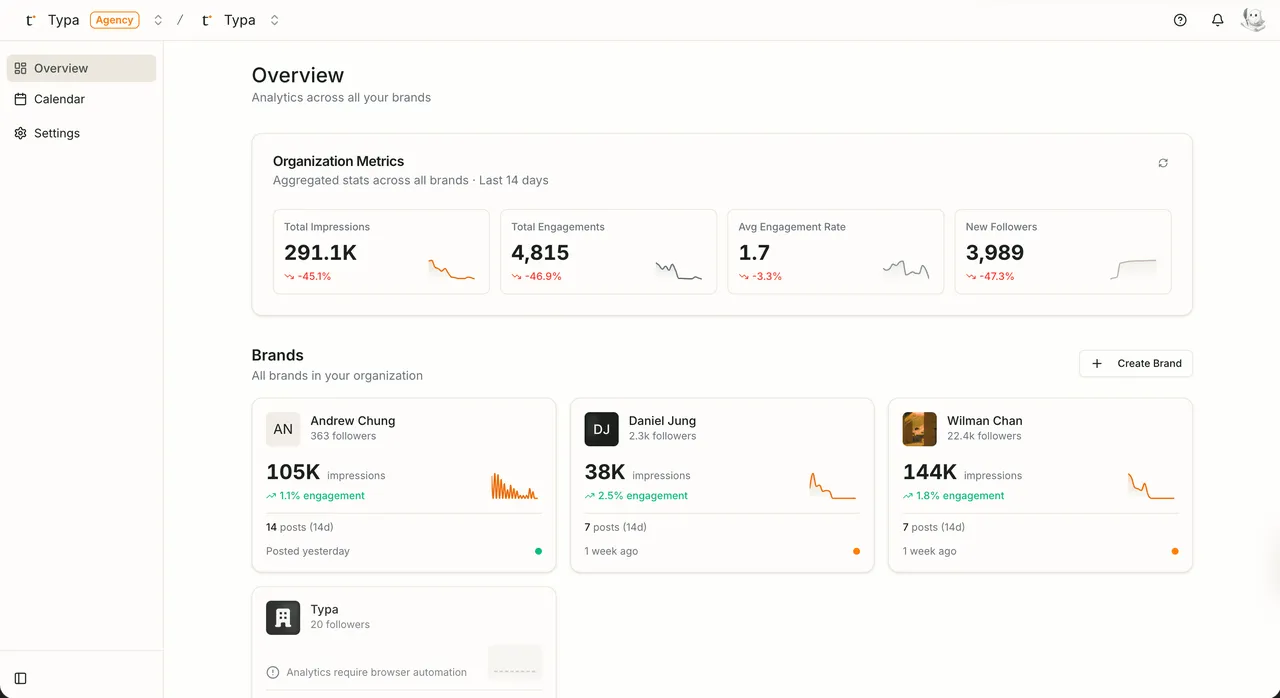Click the orange status dot on Wilman Chan card

pos(1174,551)
